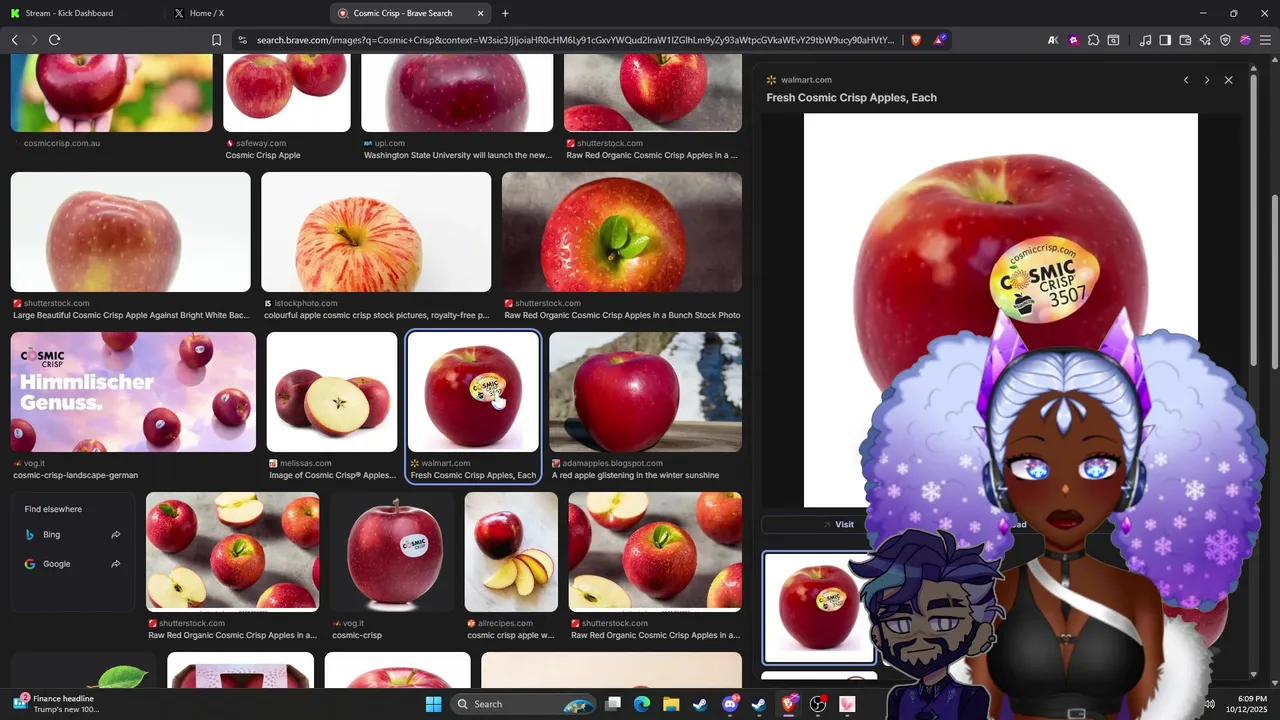Toggle the browser sidebar panel icon
Viewport: 1280px width, 720px height.
(x=1165, y=40)
